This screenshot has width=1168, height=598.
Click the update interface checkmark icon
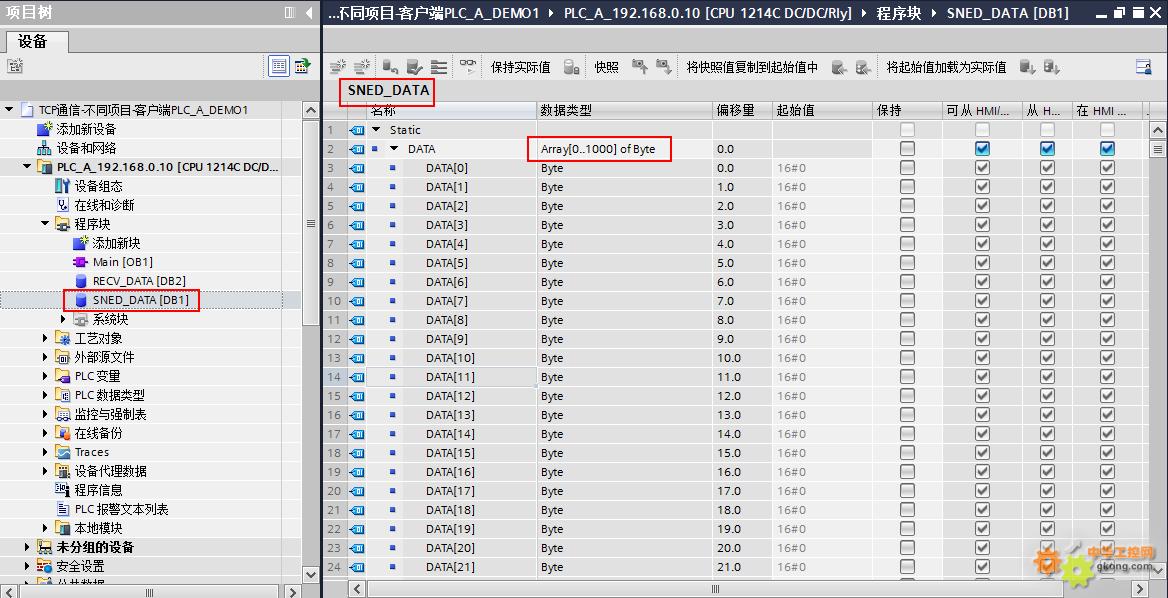coord(415,67)
